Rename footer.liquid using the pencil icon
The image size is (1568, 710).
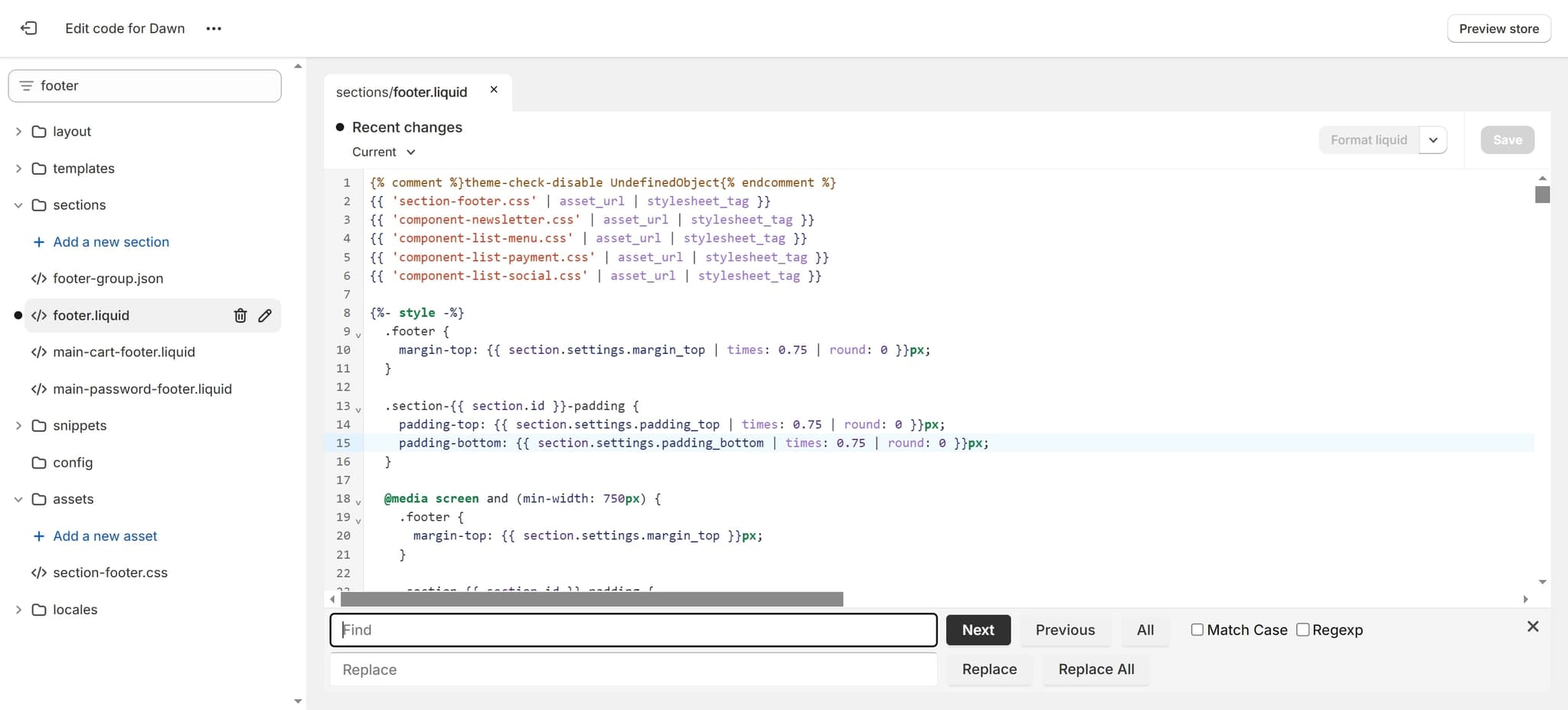point(265,315)
